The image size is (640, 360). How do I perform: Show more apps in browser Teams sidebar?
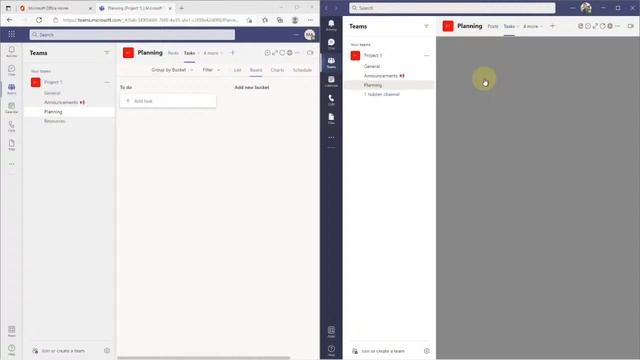pos(11,164)
